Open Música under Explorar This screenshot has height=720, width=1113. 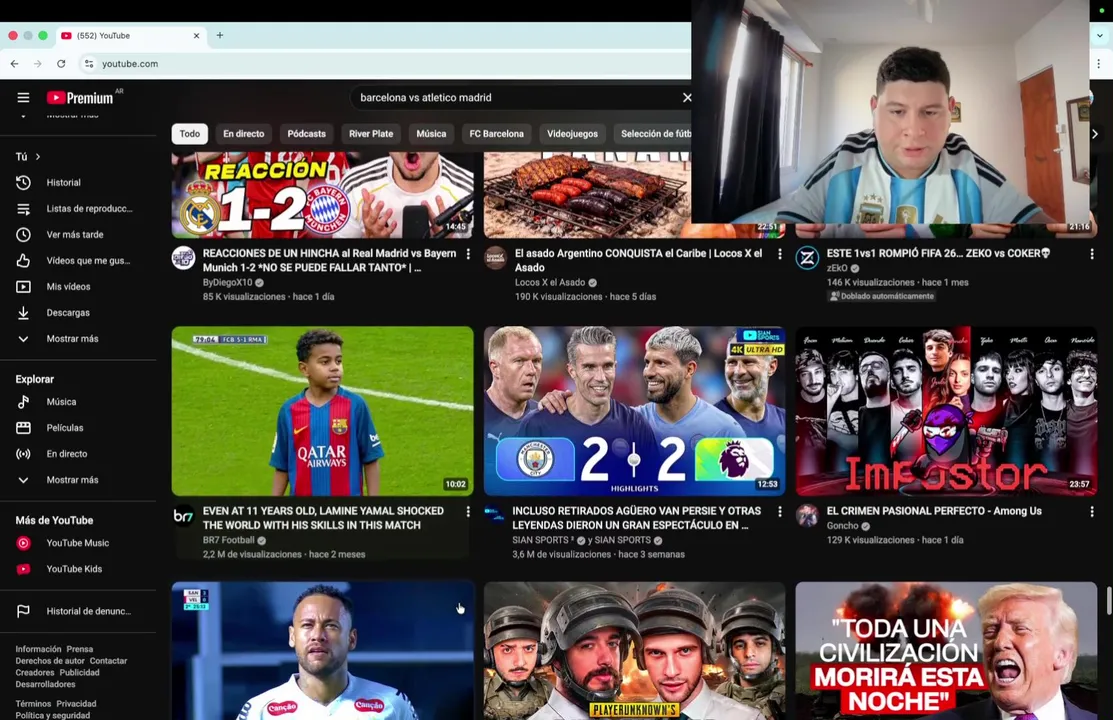(78, 402)
